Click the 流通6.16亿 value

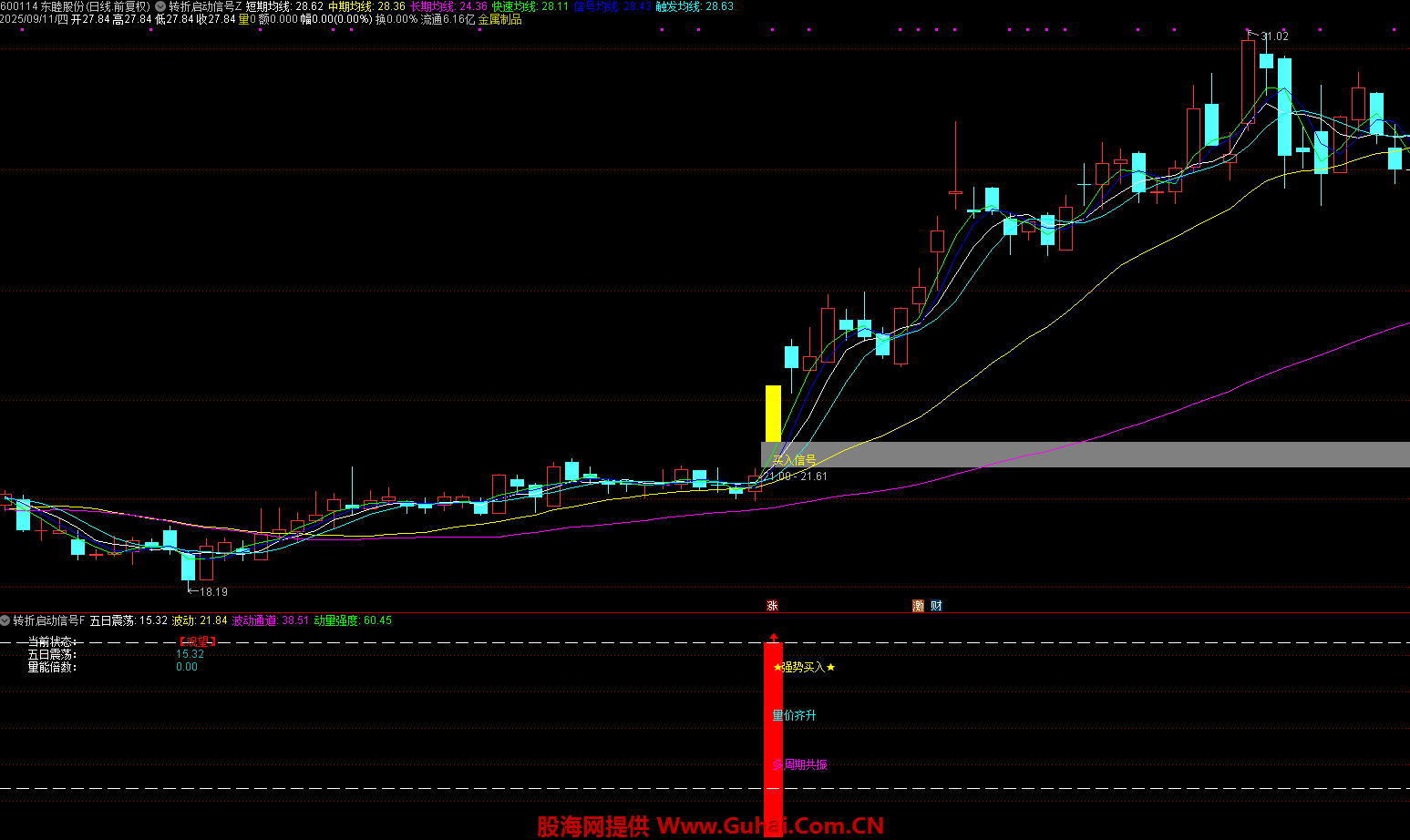pos(448,19)
